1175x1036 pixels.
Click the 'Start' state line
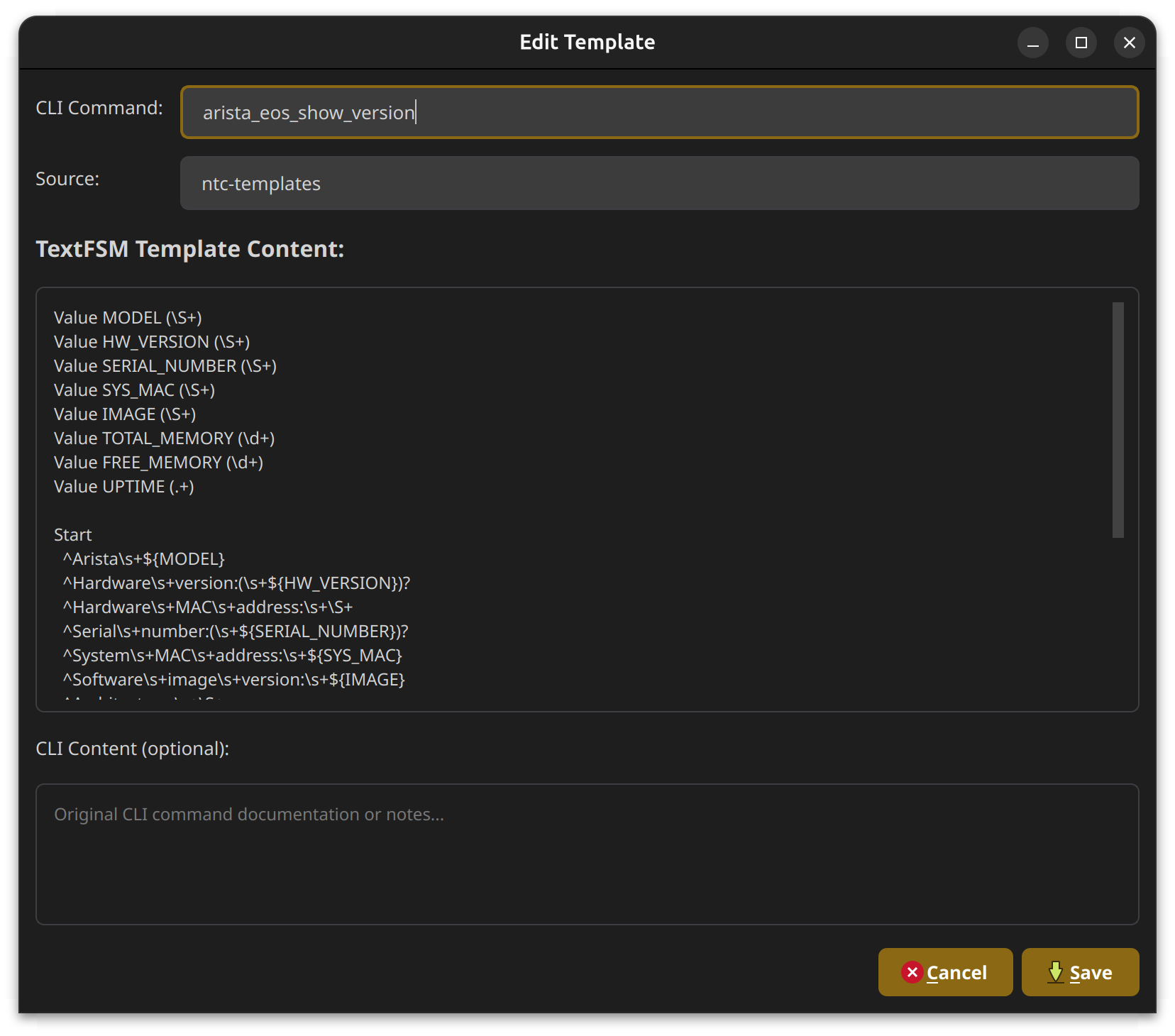pos(72,535)
